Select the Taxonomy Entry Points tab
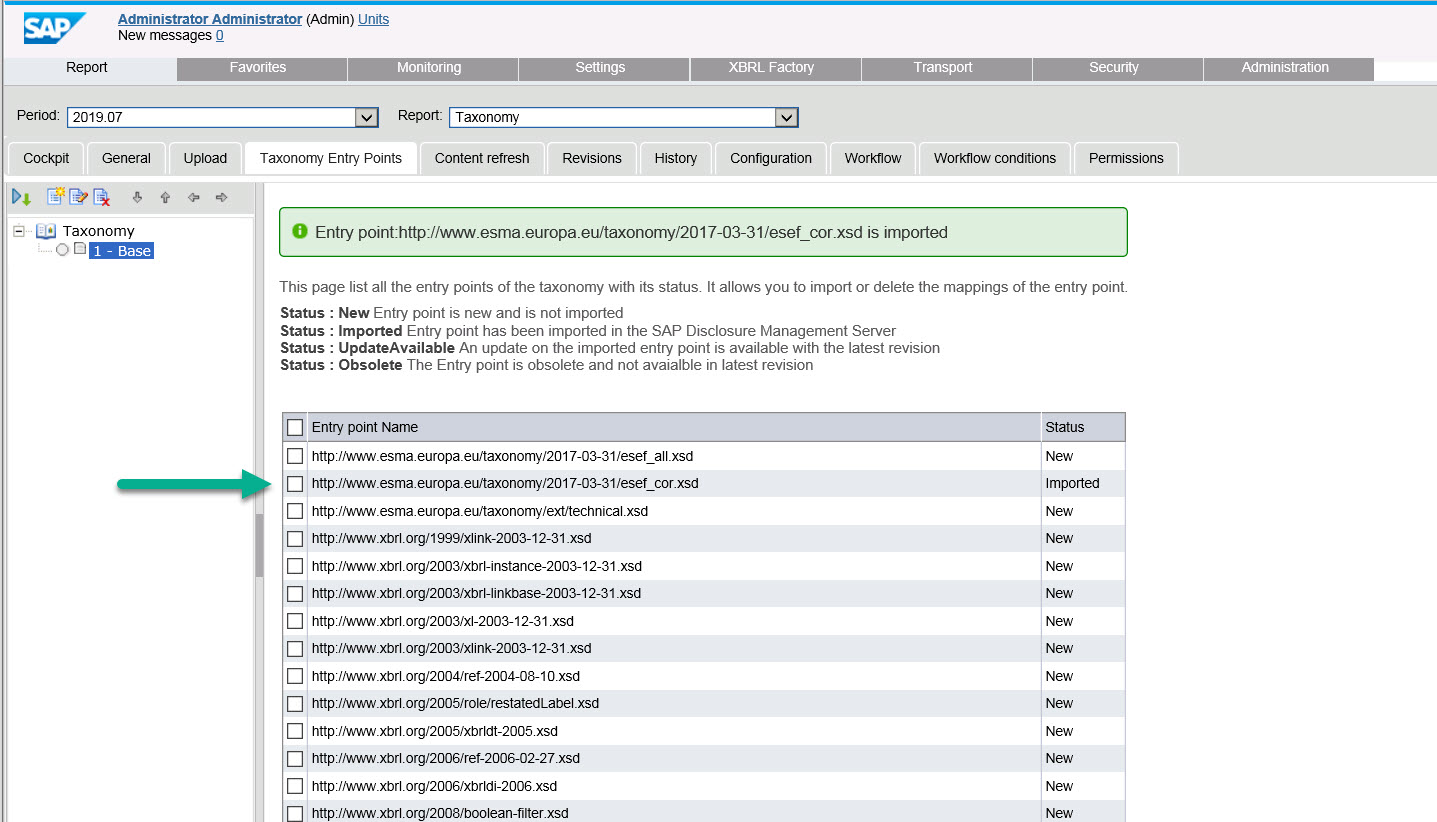1437x822 pixels. click(x=331, y=158)
